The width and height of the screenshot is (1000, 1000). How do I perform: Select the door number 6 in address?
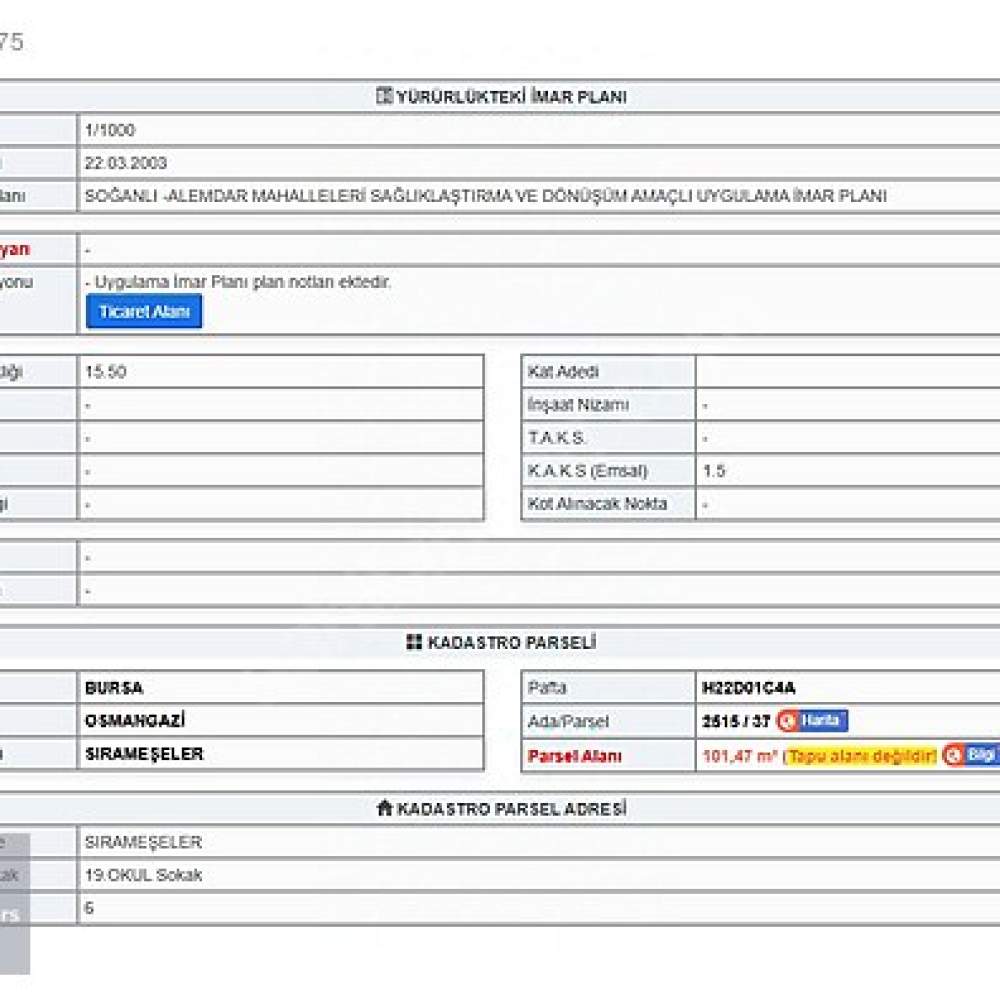pyautogui.click(x=89, y=908)
